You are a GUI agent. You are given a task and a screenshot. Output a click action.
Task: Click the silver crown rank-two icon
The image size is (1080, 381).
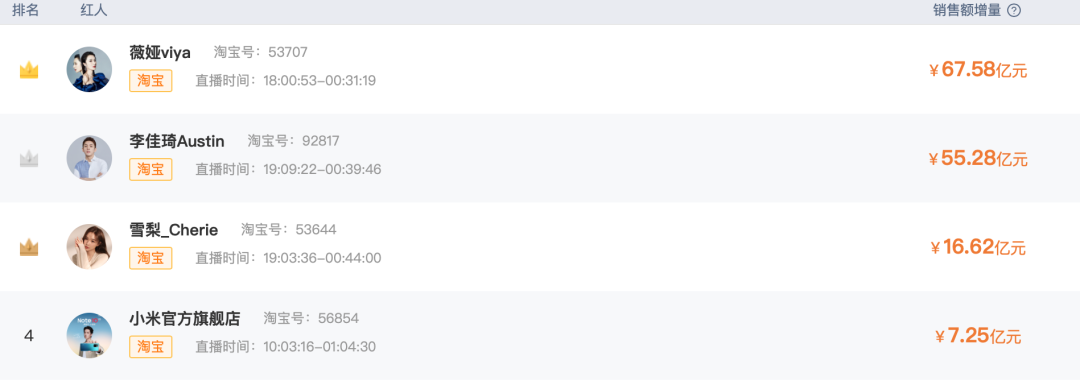click(x=29, y=159)
